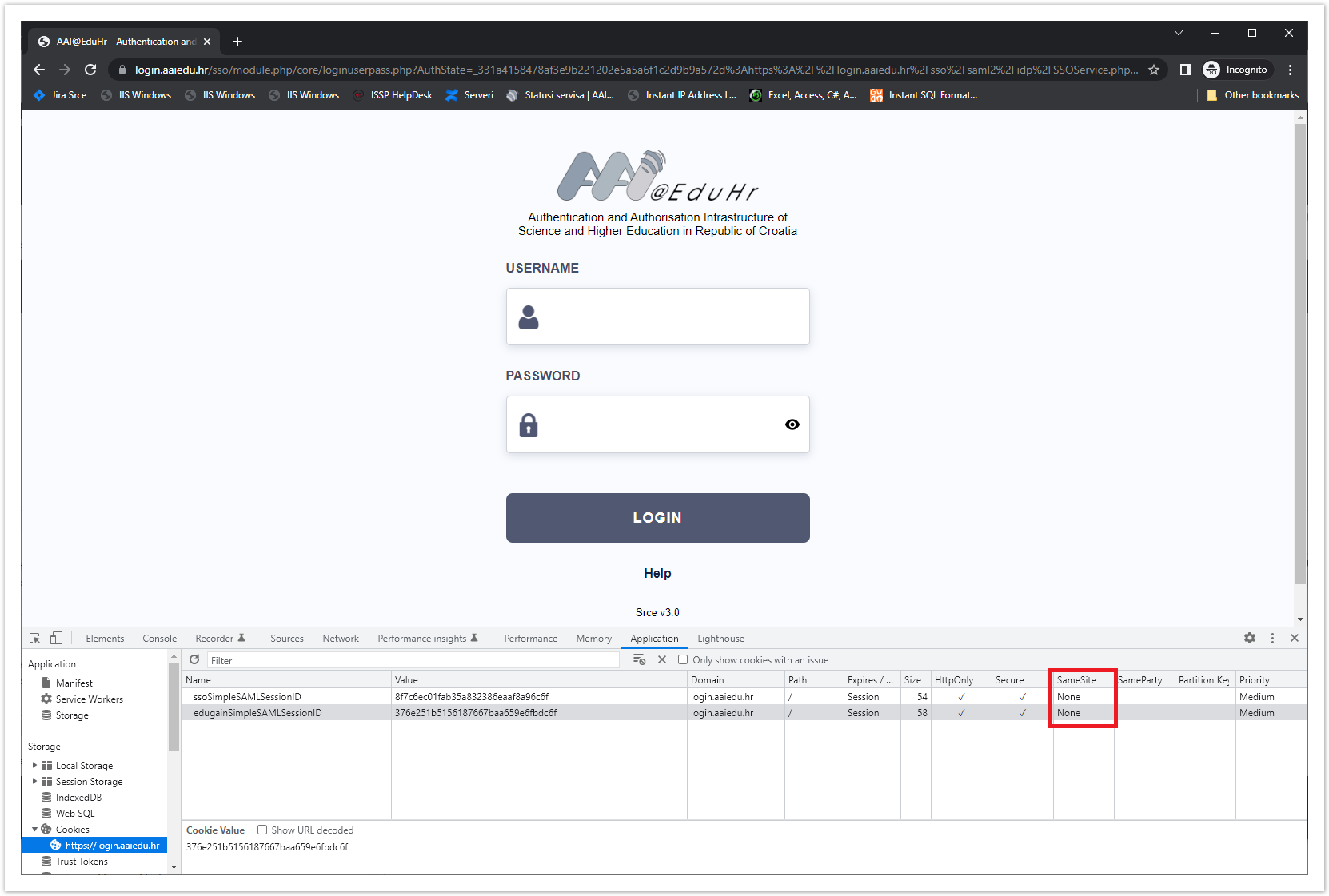
Task: Refresh cookies list with the reload icon
Action: [x=194, y=660]
